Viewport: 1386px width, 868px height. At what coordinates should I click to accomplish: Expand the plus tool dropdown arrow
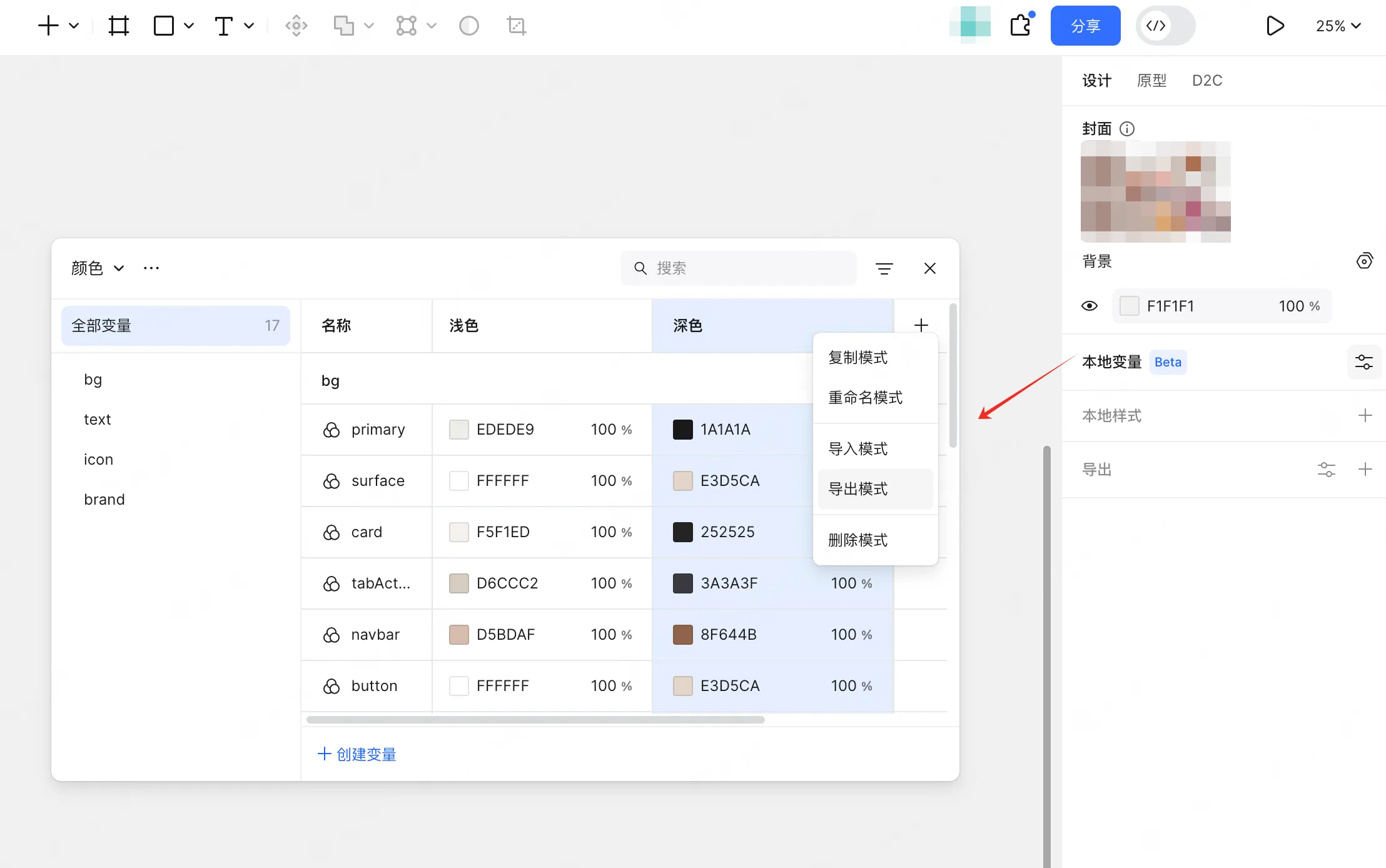pos(74,26)
